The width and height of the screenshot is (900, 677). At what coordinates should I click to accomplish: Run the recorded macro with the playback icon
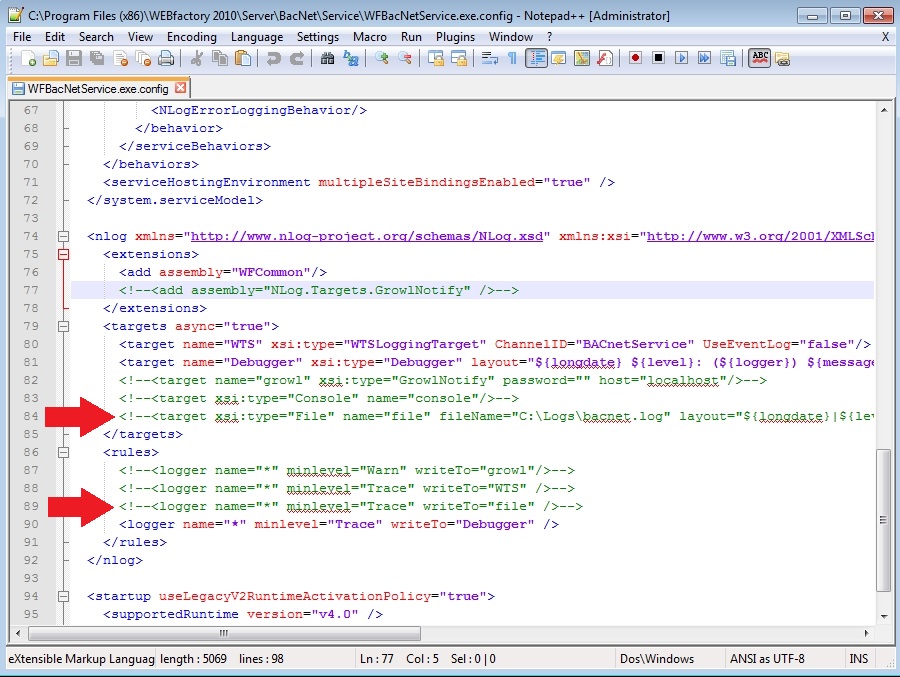tap(682, 58)
